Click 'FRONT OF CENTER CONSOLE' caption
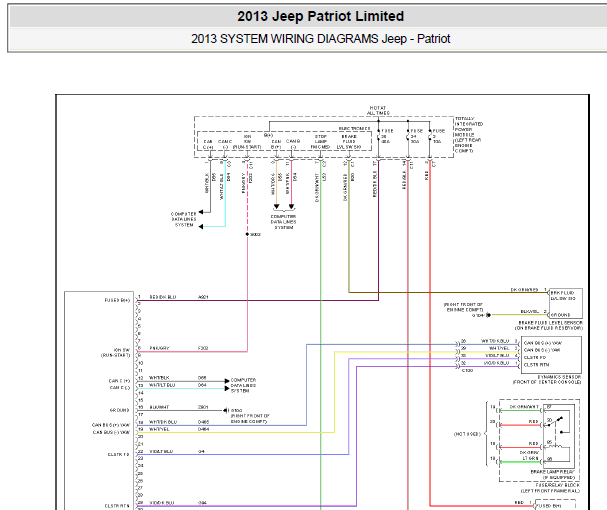The width and height of the screenshot is (607, 510). [x=547, y=382]
